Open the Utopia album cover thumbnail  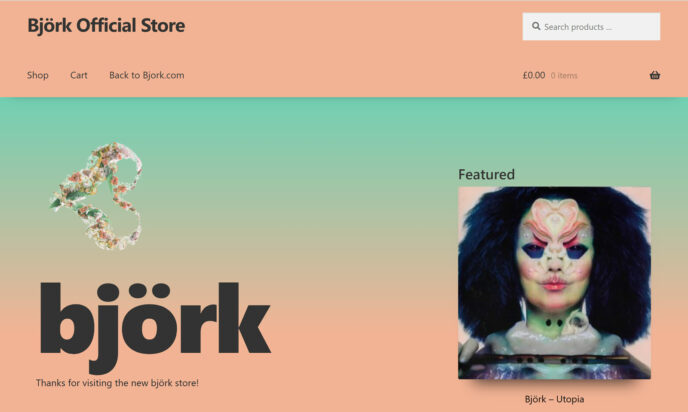point(554,283)
